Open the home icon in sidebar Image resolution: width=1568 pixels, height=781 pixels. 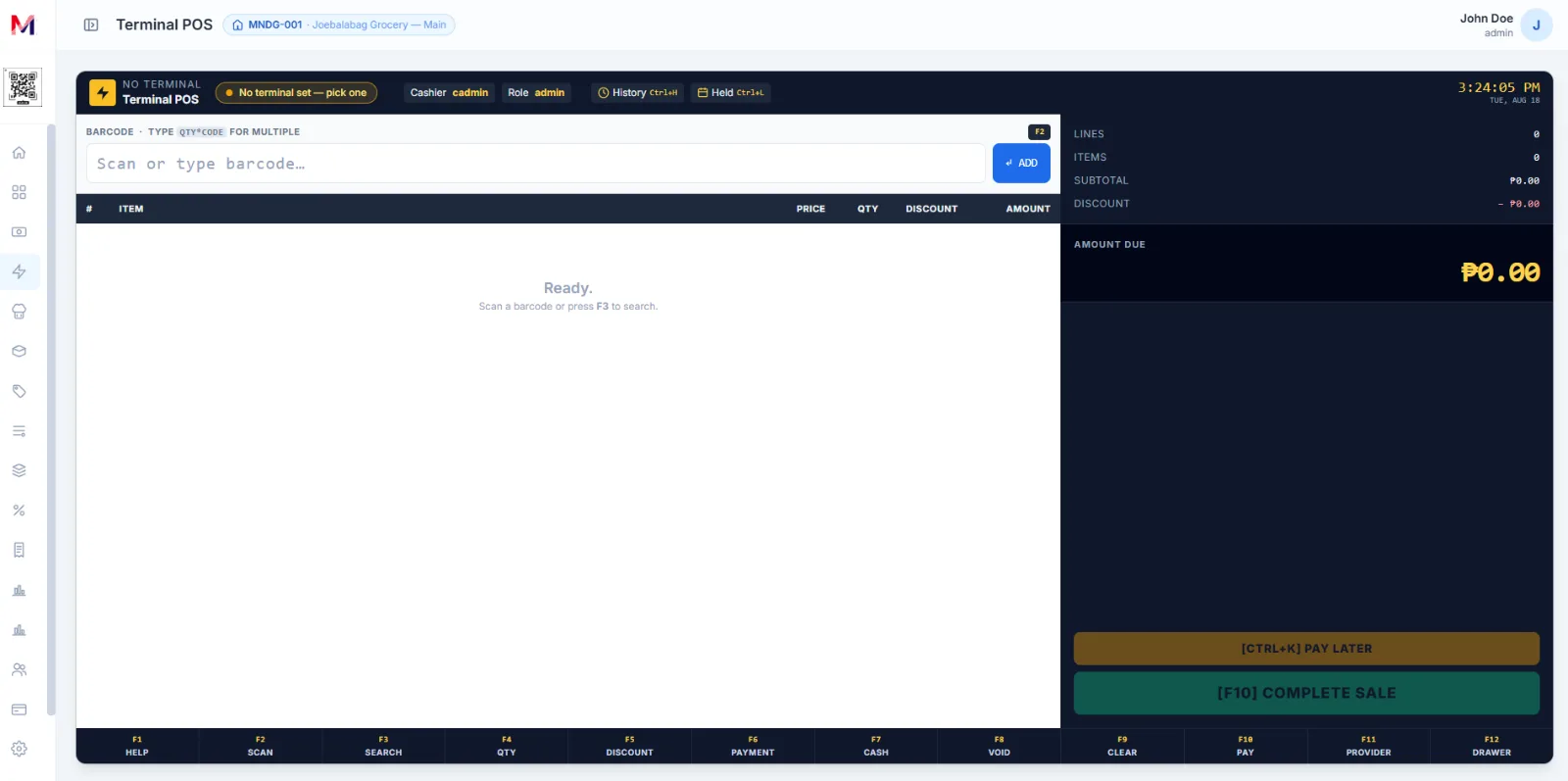pos(19,153)
